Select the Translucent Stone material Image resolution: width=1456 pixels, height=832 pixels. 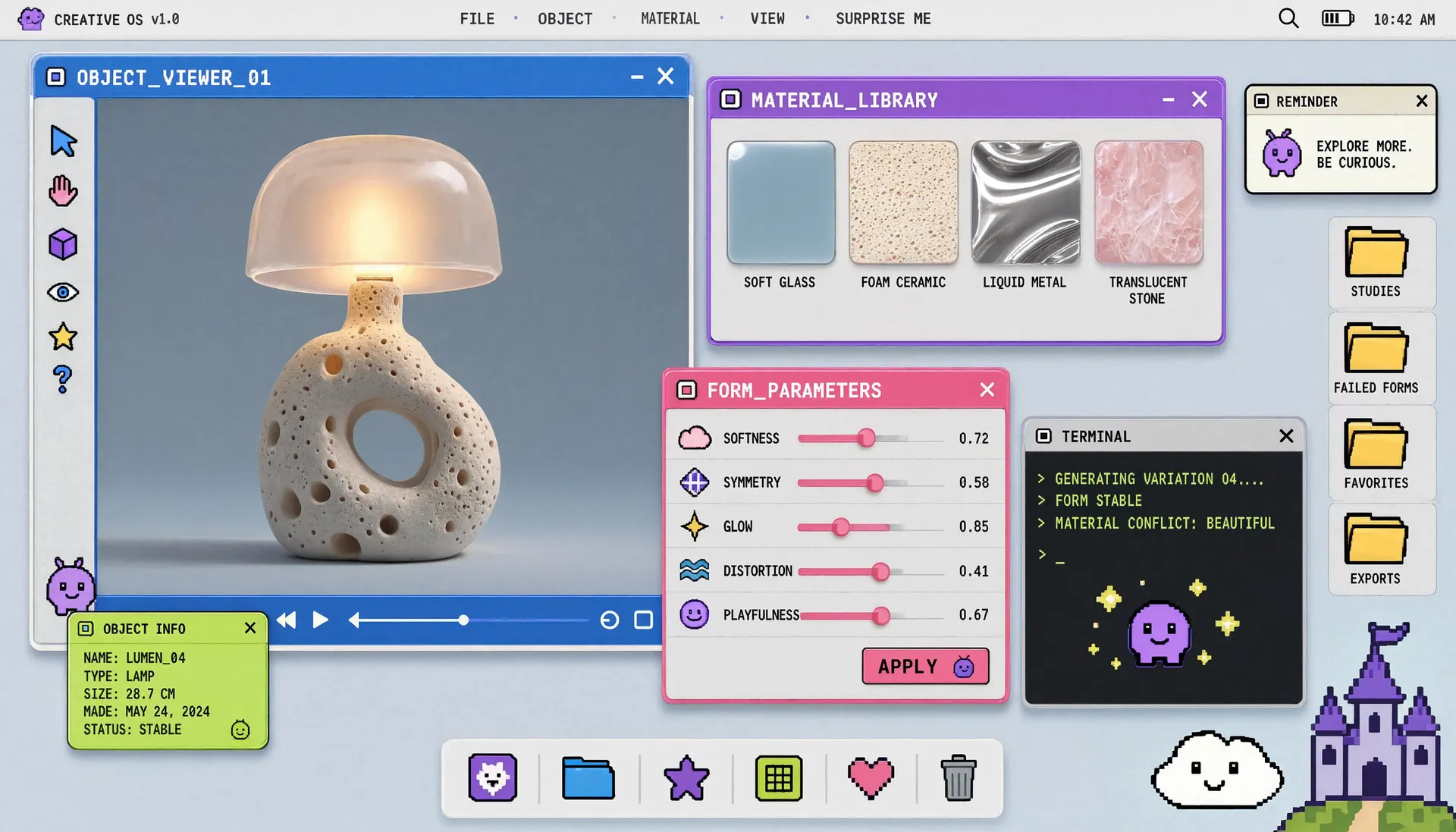(1149, 203)
